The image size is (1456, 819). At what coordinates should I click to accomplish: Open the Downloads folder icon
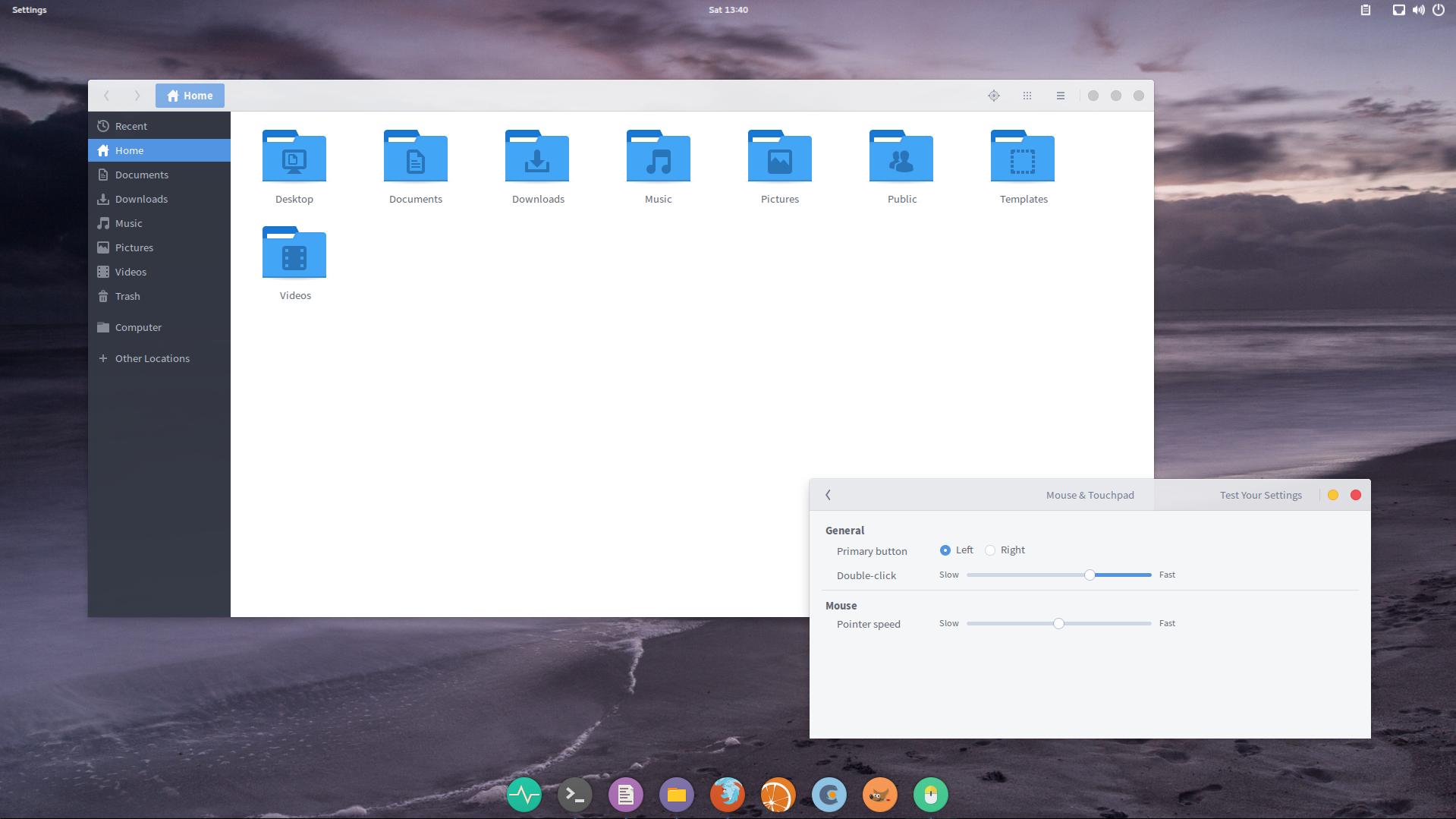[x=537, y=156]
